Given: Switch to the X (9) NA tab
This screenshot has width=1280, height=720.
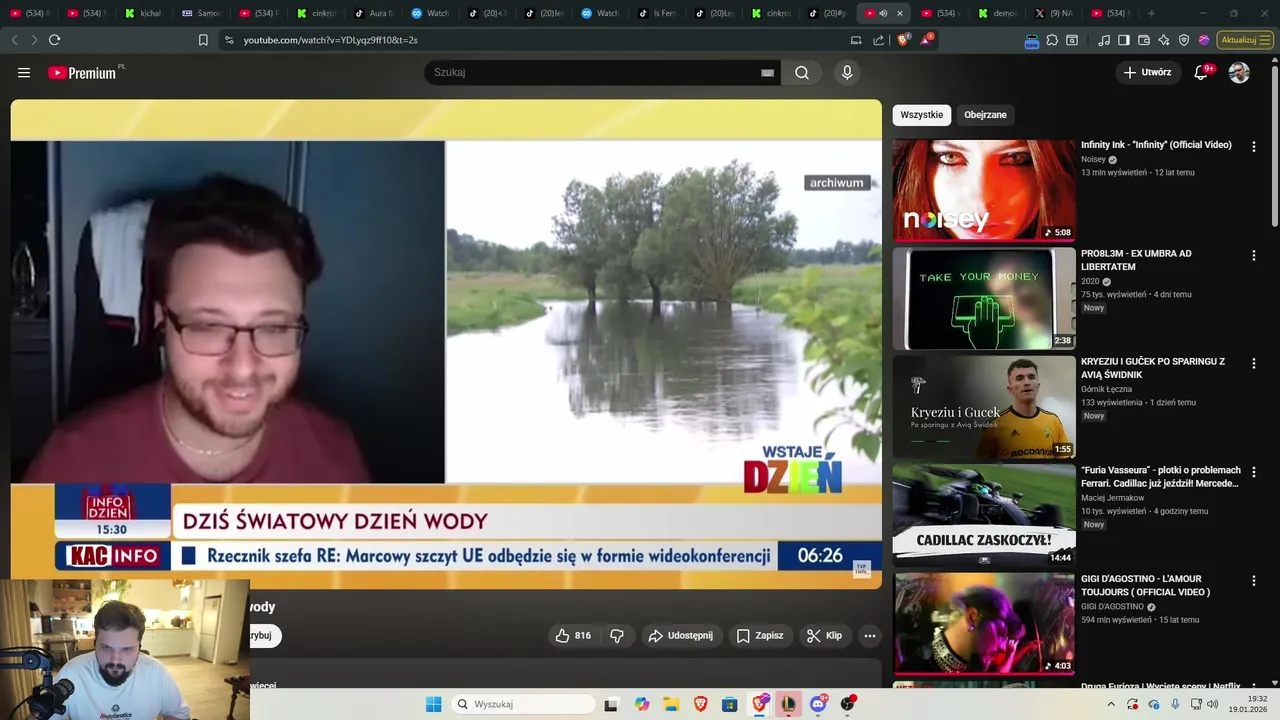Looking at the screenshot, I should 1055,13.
